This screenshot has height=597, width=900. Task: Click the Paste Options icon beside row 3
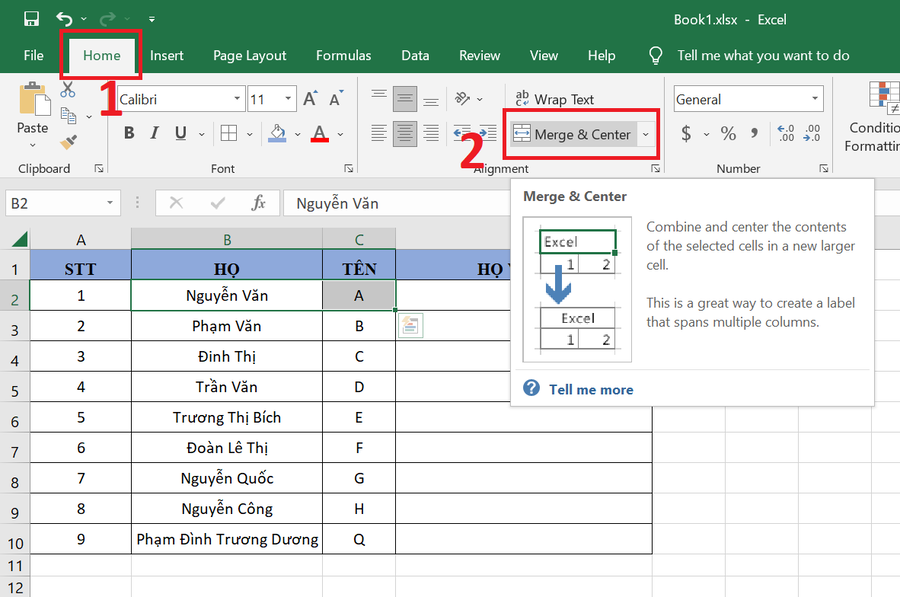pos(410,325)
